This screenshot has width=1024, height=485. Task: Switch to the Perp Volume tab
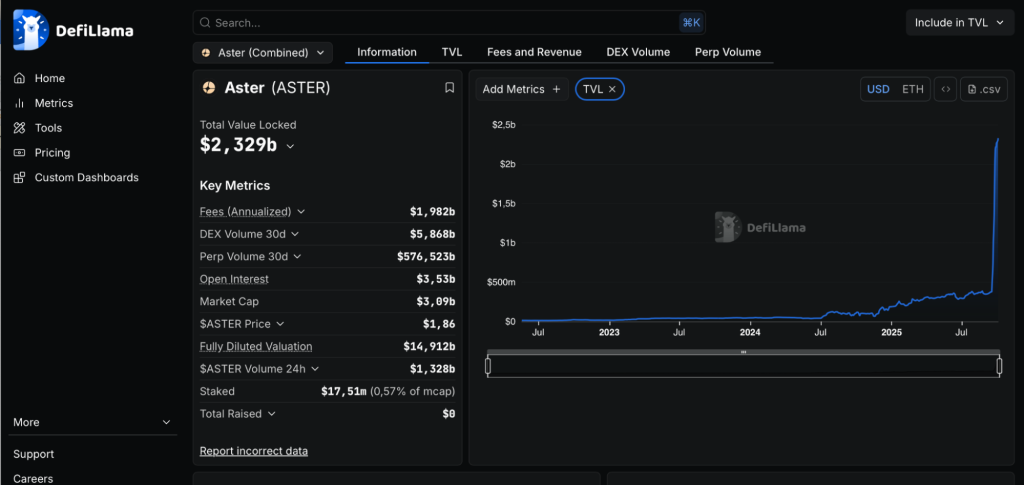[727, 52]
